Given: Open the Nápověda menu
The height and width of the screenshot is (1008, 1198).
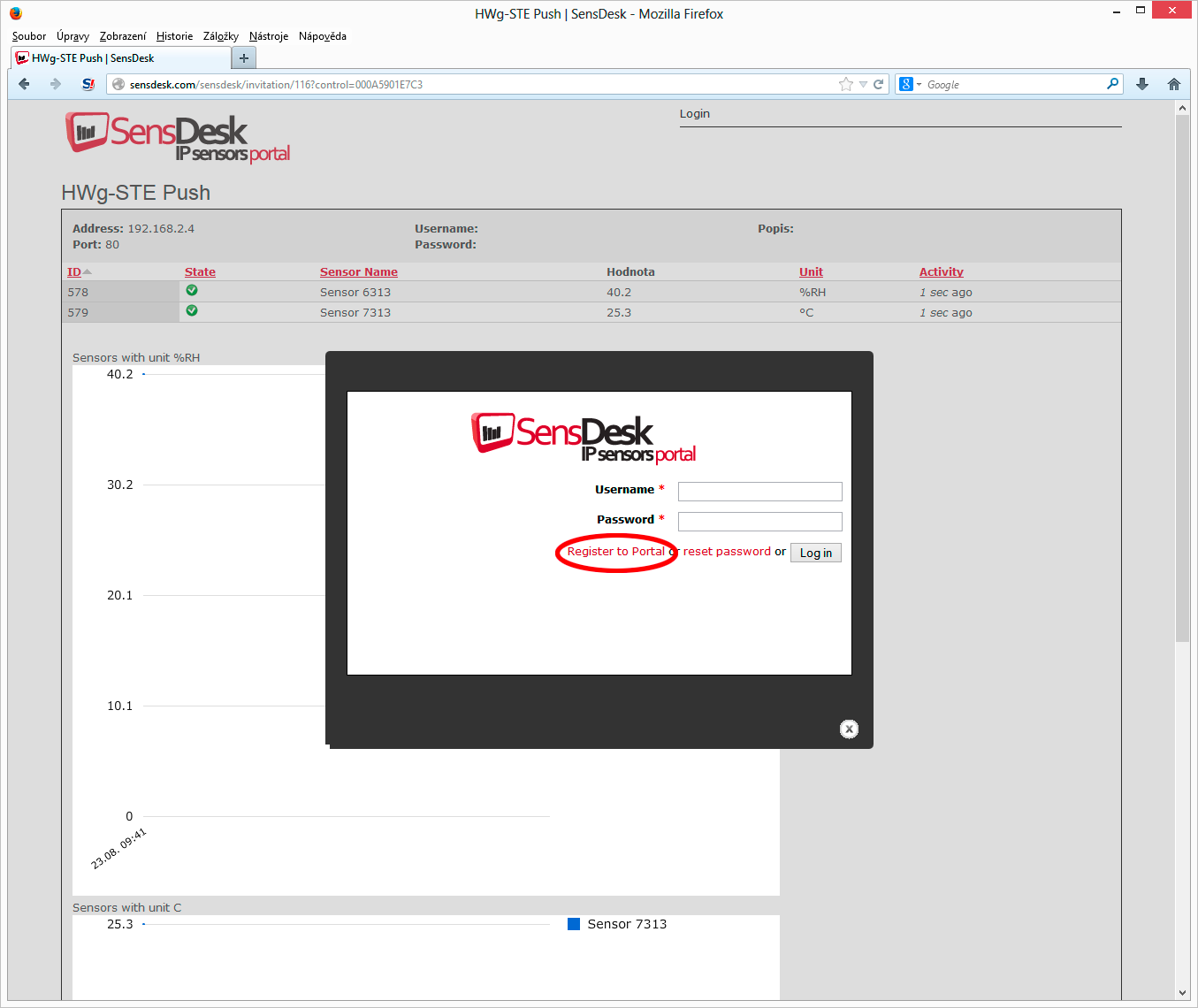Looking at the screenshot, I should coord(323,36).
